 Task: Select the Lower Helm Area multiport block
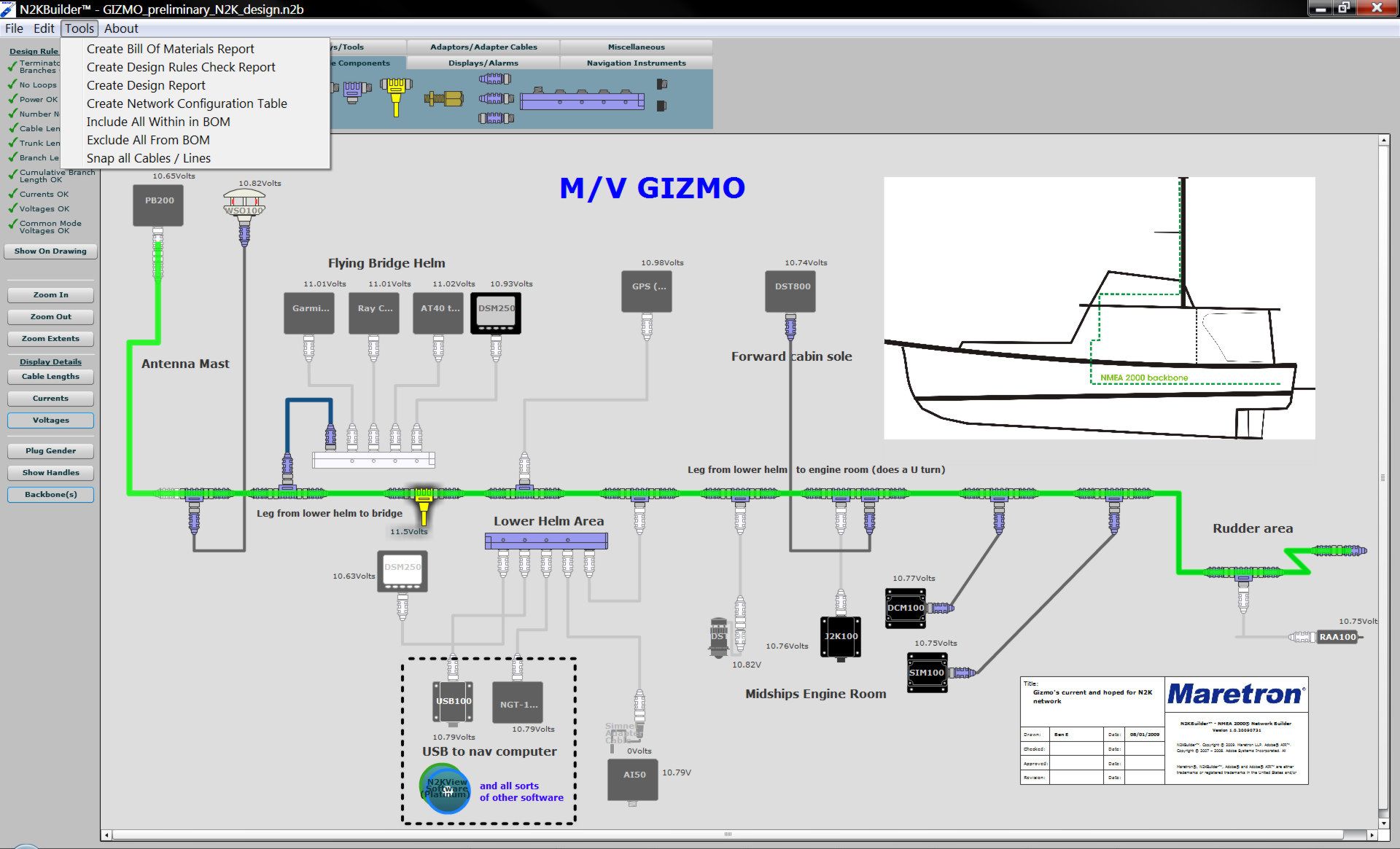546,541
